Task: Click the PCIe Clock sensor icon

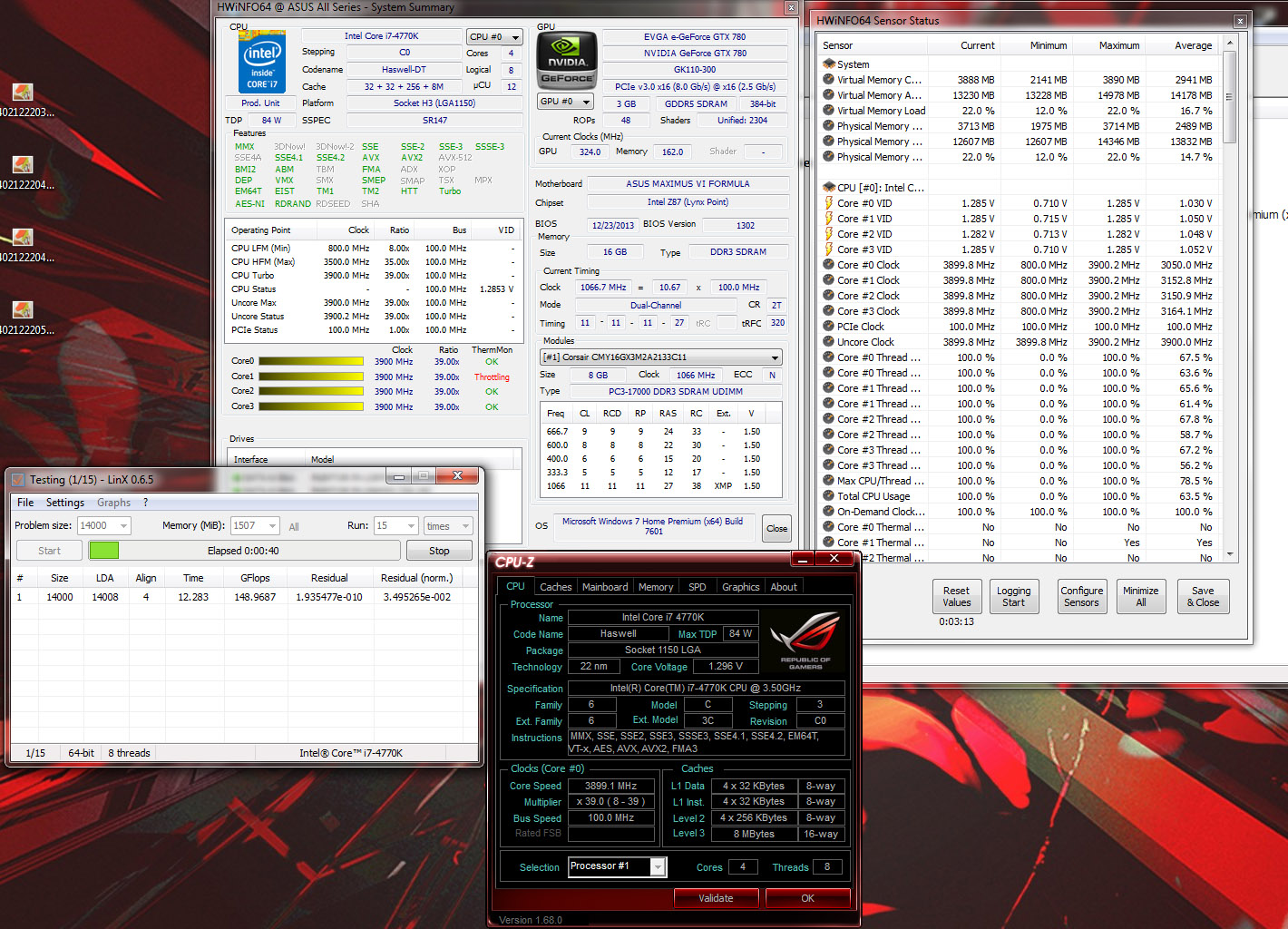Action: coord(828,327)
